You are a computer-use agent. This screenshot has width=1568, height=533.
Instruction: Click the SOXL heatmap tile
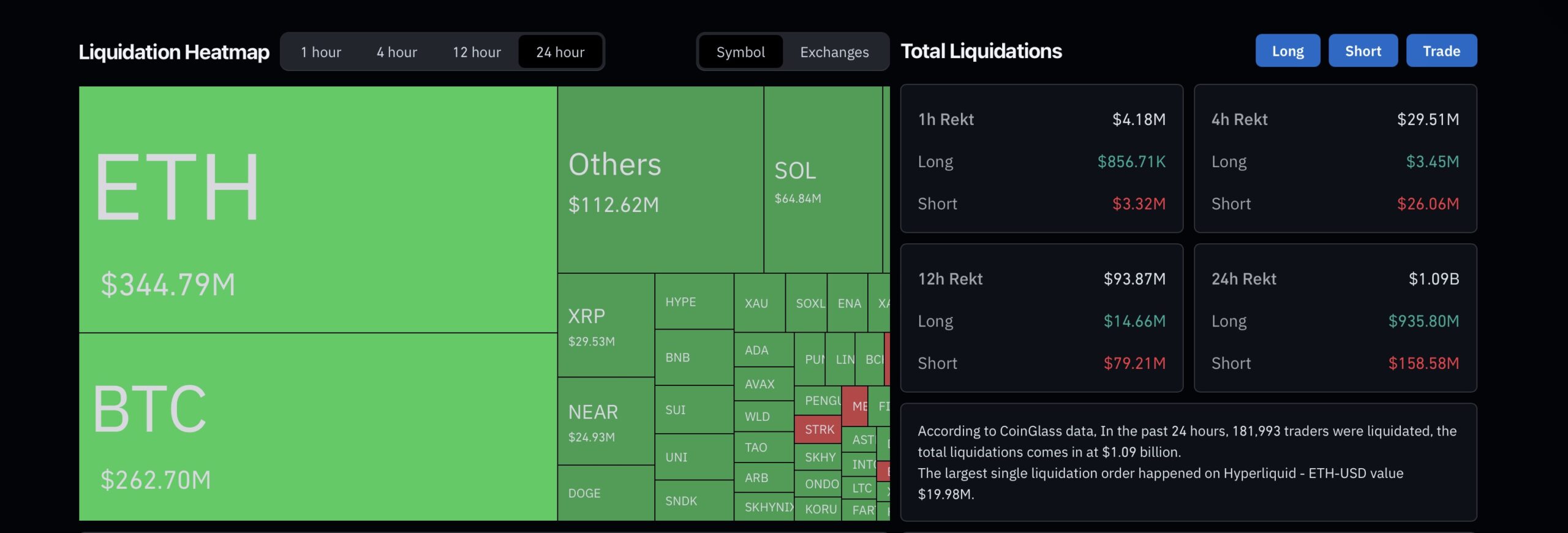[x=806, y=303]
